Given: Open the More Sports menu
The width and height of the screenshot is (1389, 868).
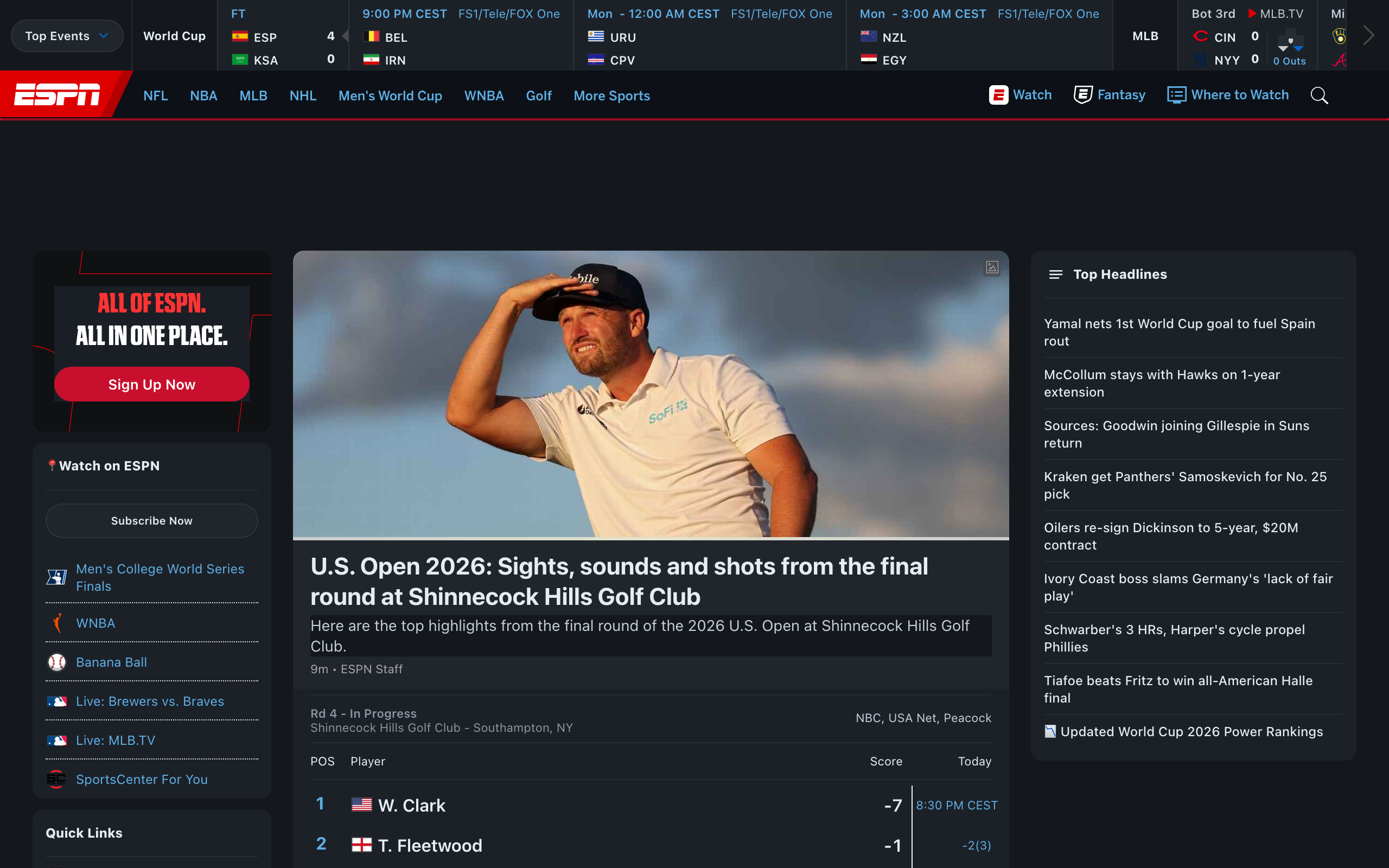Looking at the screenshot, I should pos(611,96).
